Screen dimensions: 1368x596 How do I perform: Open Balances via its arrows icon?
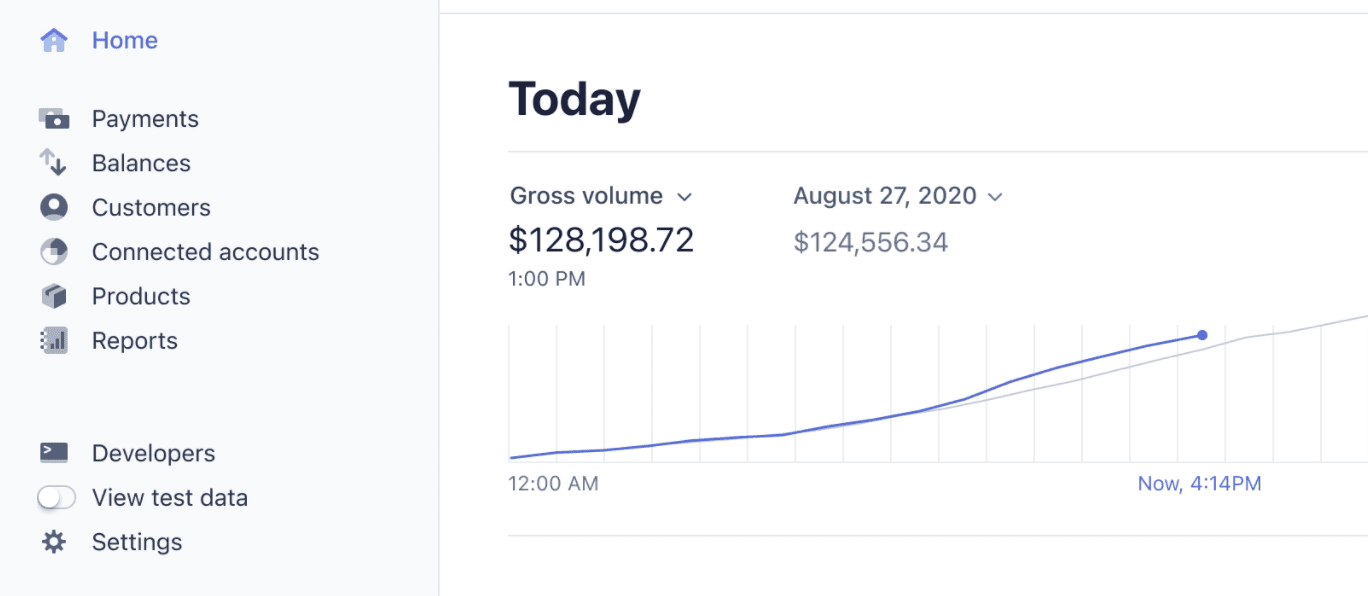(x=55, y=162)
